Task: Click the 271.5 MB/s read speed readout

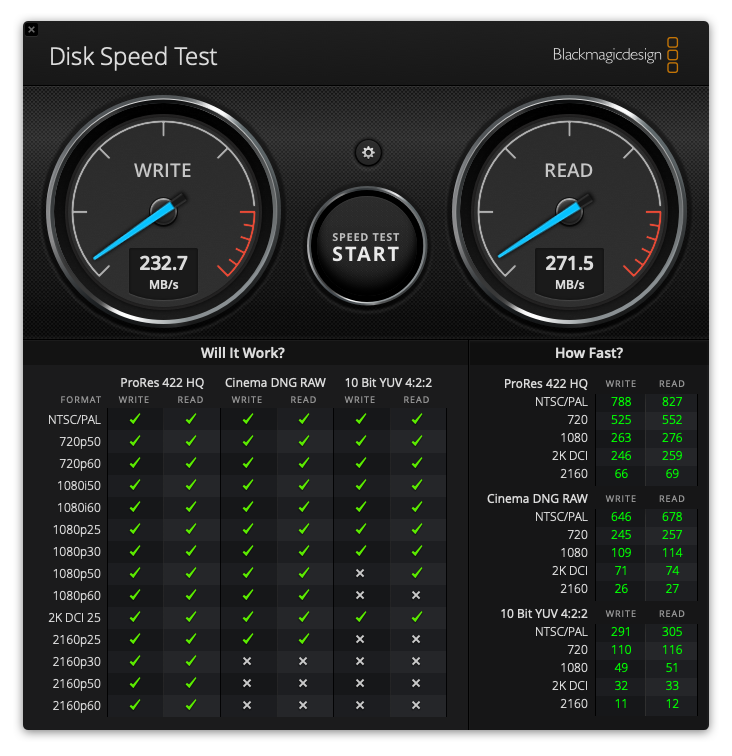Action: pyautogui.click(x=569, y=271)
